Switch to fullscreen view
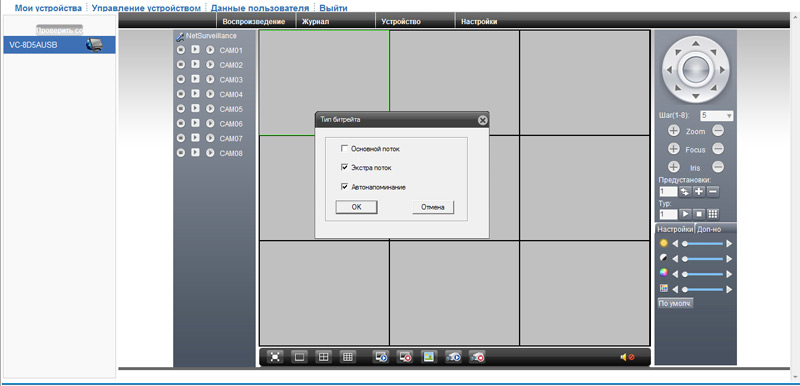The width and height of the screenshot is (800, 386). 275,357
